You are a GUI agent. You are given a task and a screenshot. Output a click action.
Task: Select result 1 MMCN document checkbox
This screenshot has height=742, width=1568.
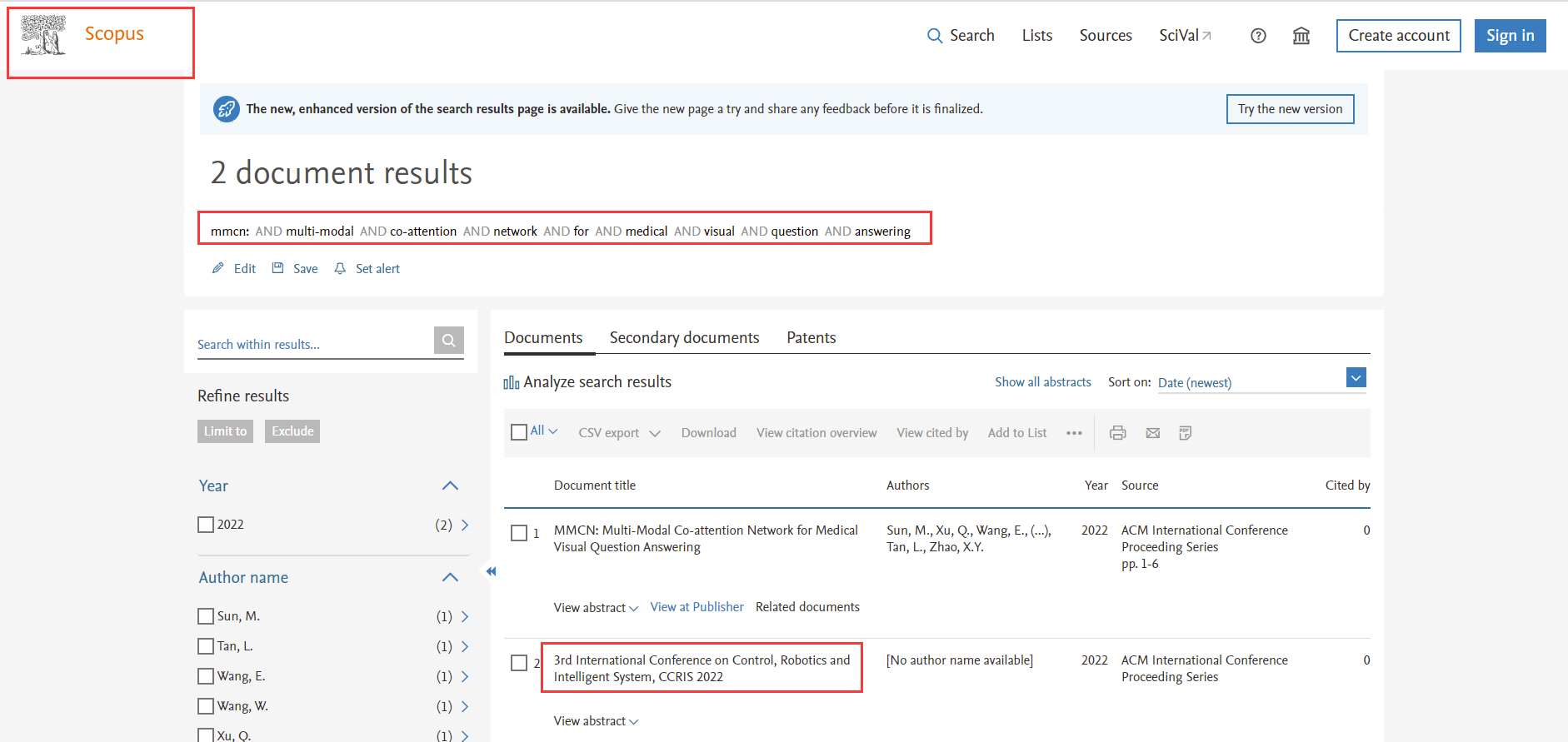click(519, 533)
